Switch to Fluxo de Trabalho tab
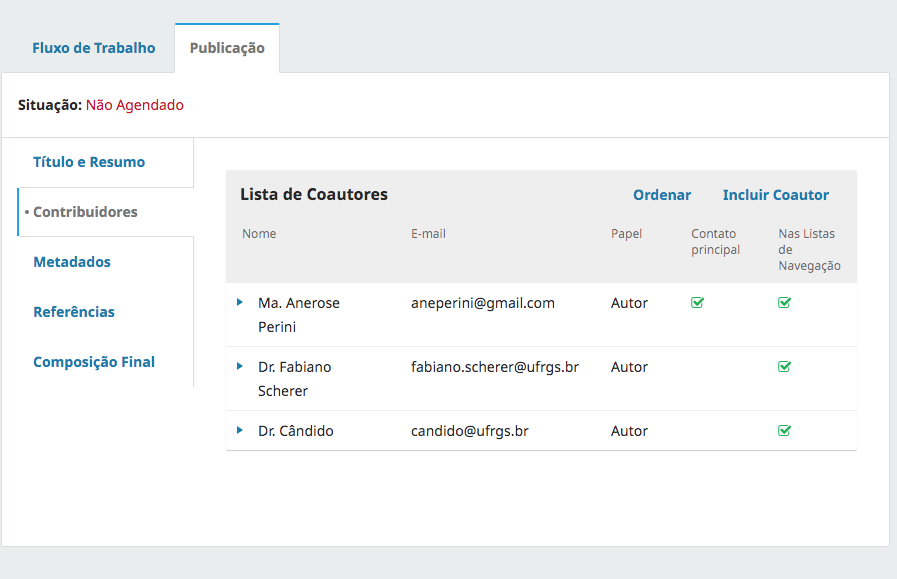The width and height of the screenshot is (897, 579). point(94,48)
